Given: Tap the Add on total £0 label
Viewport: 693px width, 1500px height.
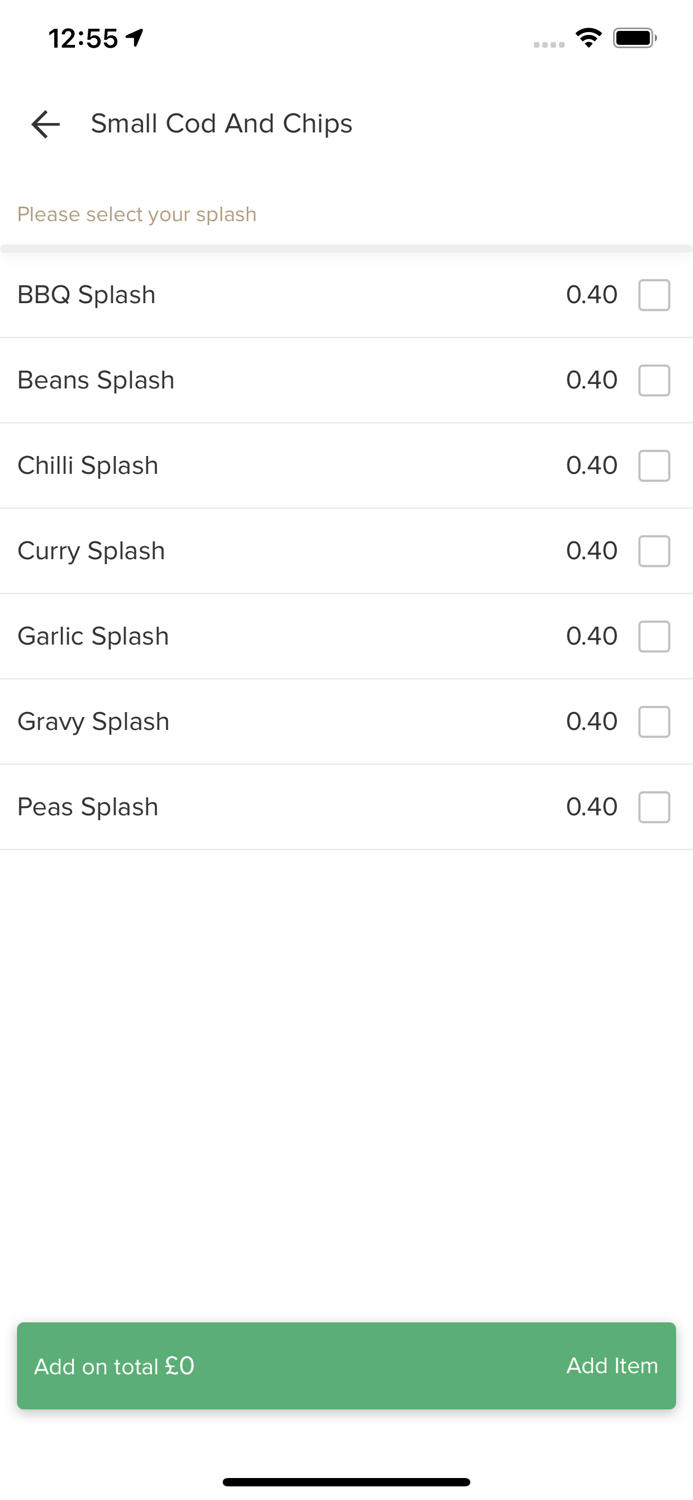Looking at the screenshot, I should [114, 1366].
